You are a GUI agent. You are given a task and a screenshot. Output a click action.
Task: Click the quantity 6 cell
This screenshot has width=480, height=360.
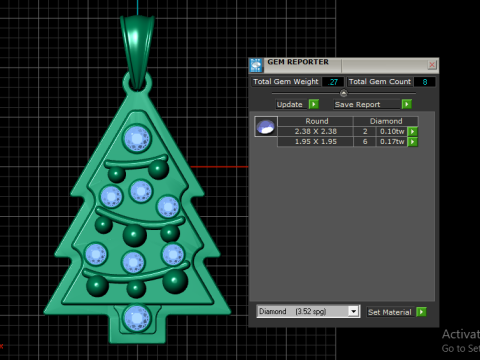point(365,142)
